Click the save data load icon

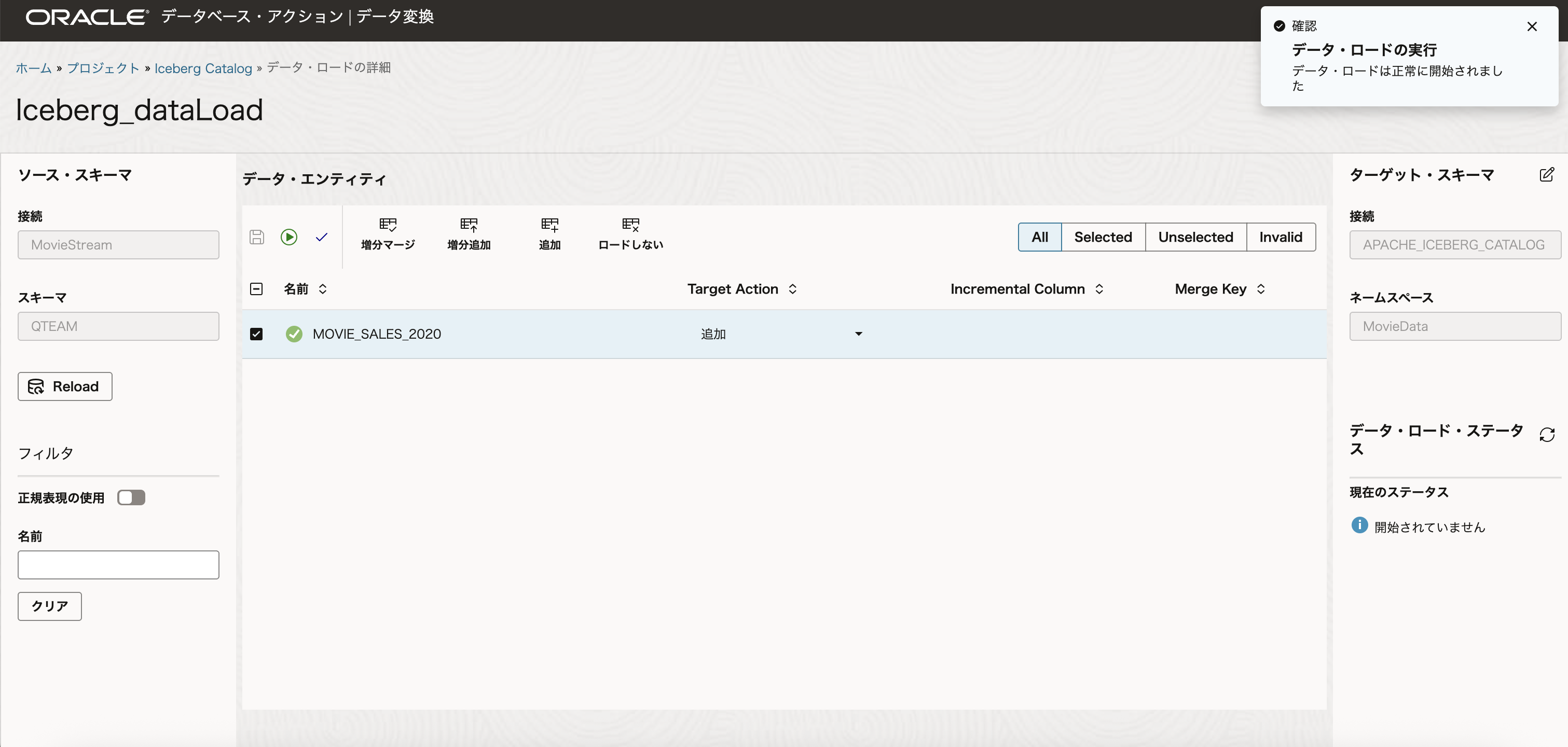pos(257,237)
